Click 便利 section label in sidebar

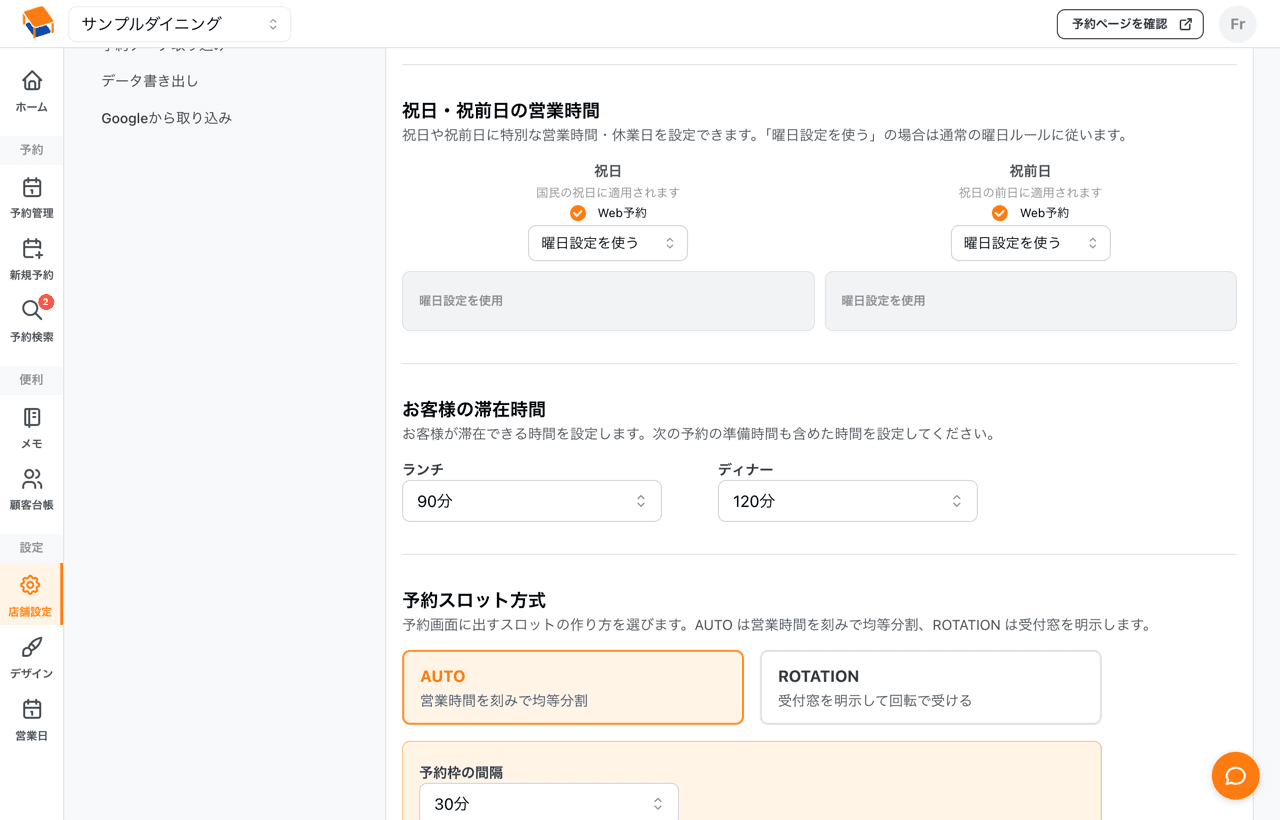tap(32, 380)
